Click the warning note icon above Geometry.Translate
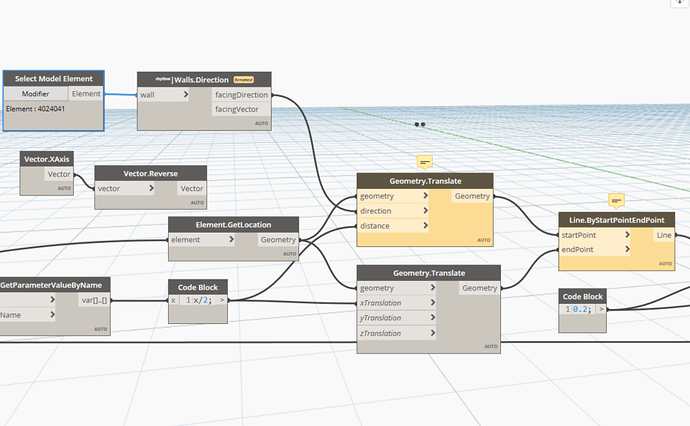 coord(424,161)
